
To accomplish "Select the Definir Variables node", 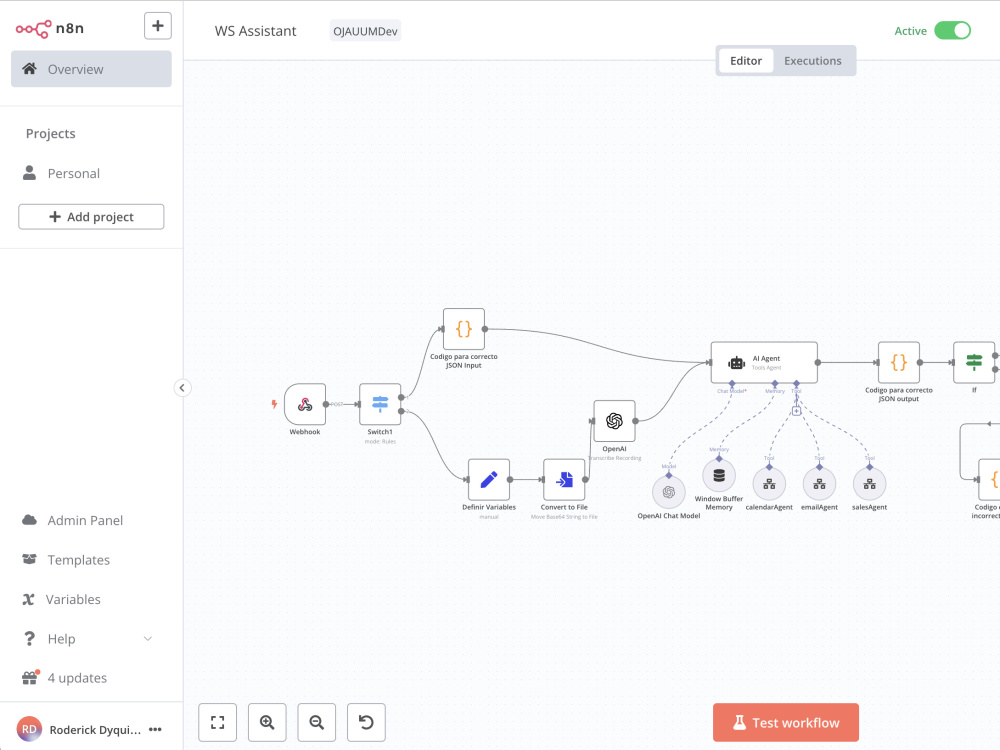I will click(489, 480).
